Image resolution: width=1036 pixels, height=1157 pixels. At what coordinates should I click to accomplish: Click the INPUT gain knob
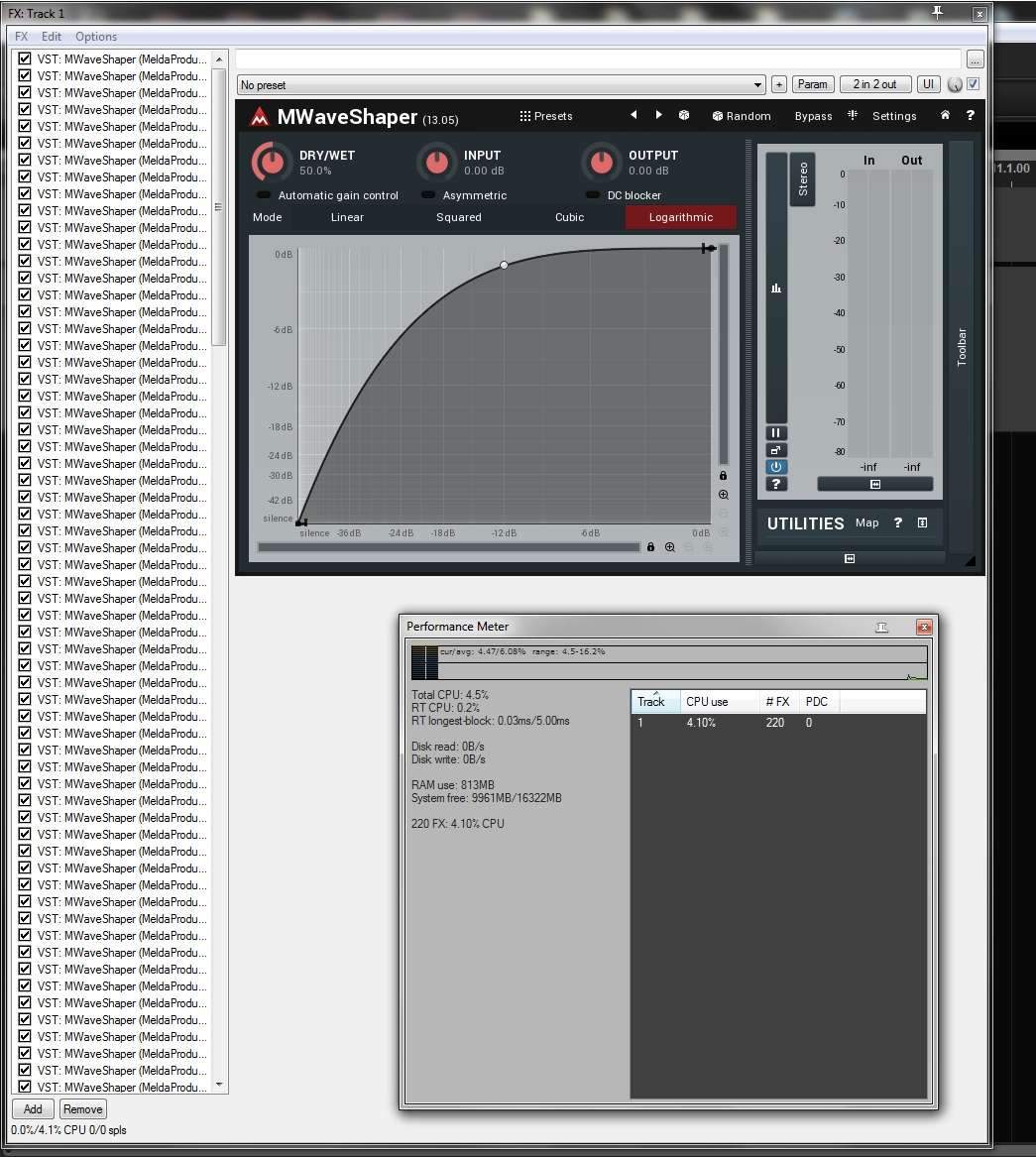tap(436, 163)
